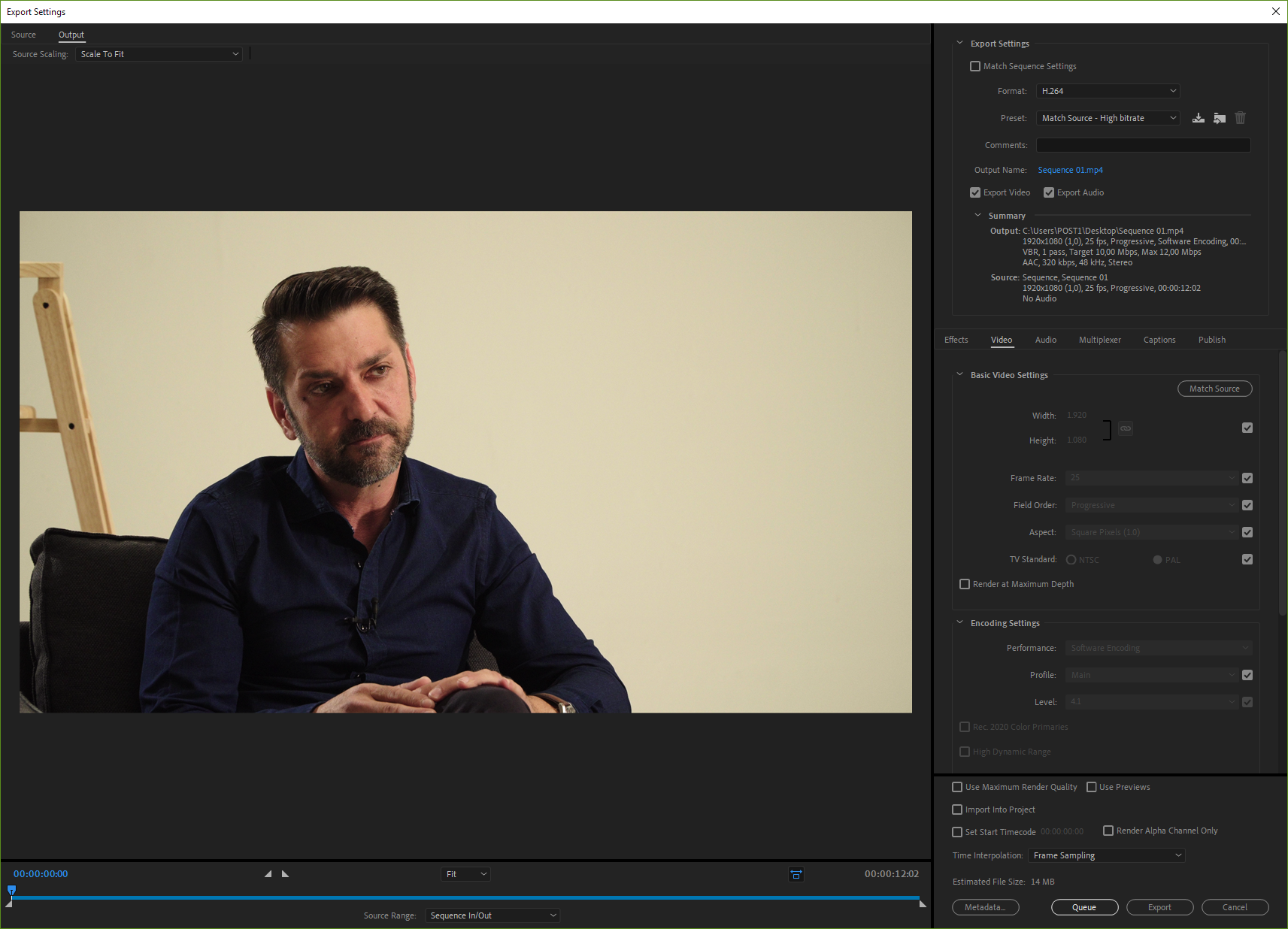The width and height of the screenshot is (1288, 929).
Task: Click the out point marker at timeline end
Action: click(923, 903)
